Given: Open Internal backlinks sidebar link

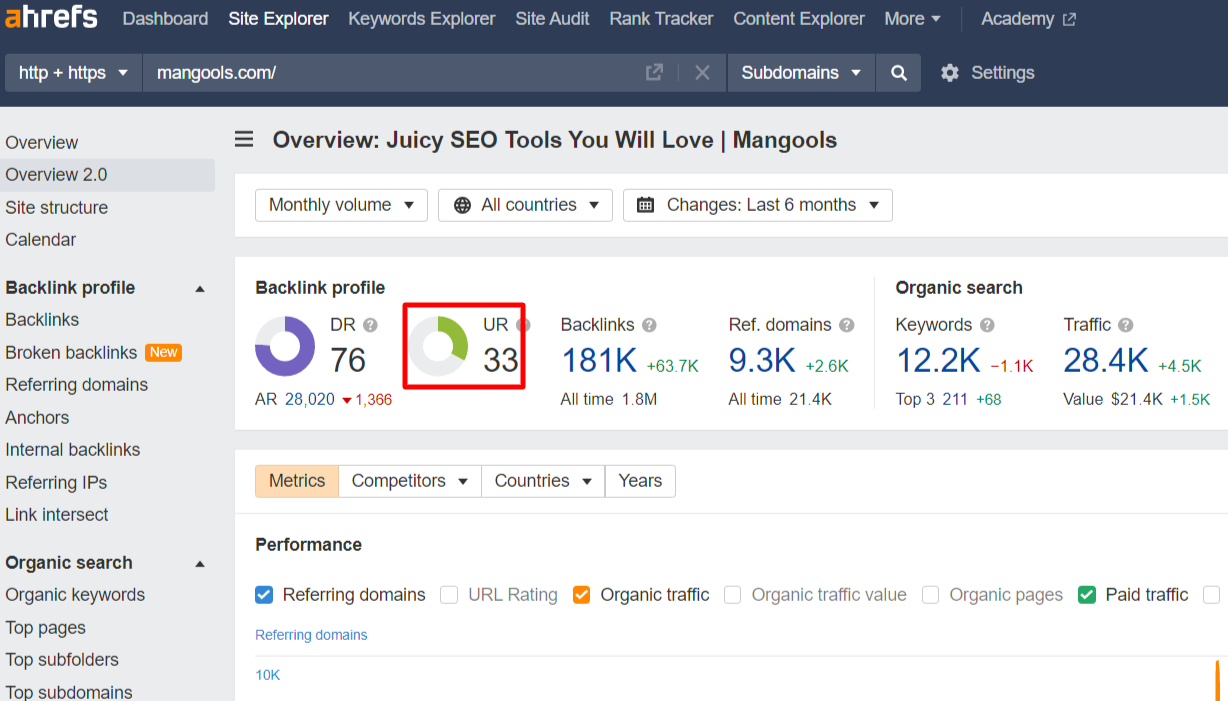Looking at the screenshot, I should pos(73,450).
